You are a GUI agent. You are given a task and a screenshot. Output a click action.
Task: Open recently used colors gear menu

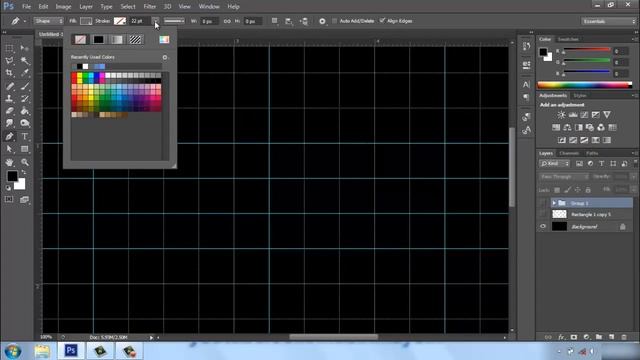[x=165, y=58]
